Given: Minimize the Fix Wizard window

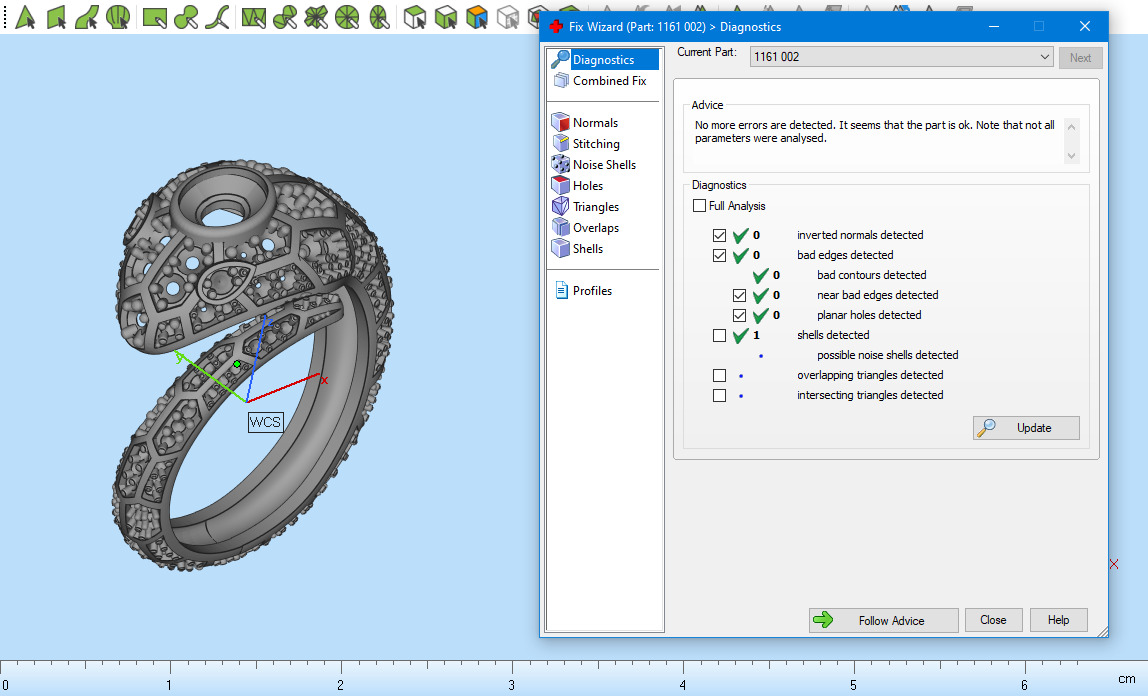Looking at the screenshot, I should (994, 26).
